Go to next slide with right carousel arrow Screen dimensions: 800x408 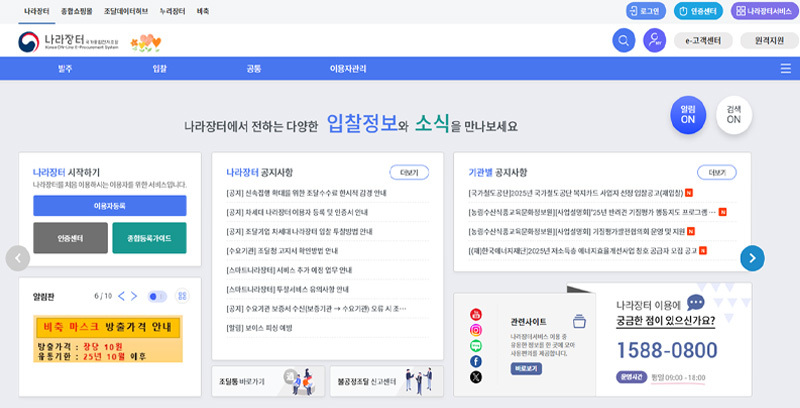click(x=752, y=258)
